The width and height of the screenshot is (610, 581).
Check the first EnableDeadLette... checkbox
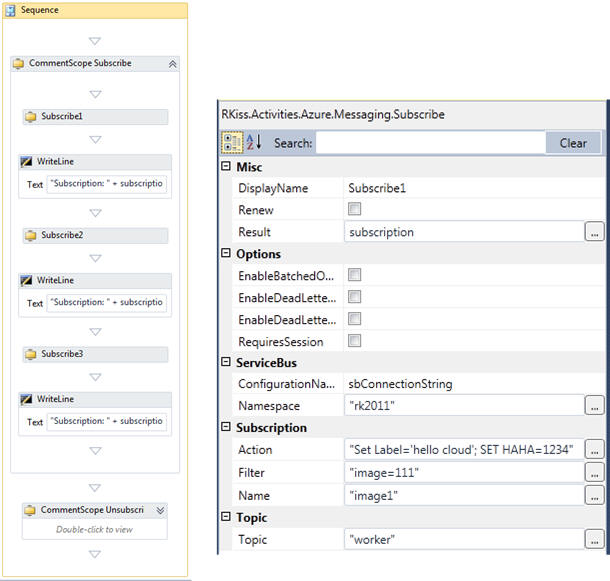point(354,297)
